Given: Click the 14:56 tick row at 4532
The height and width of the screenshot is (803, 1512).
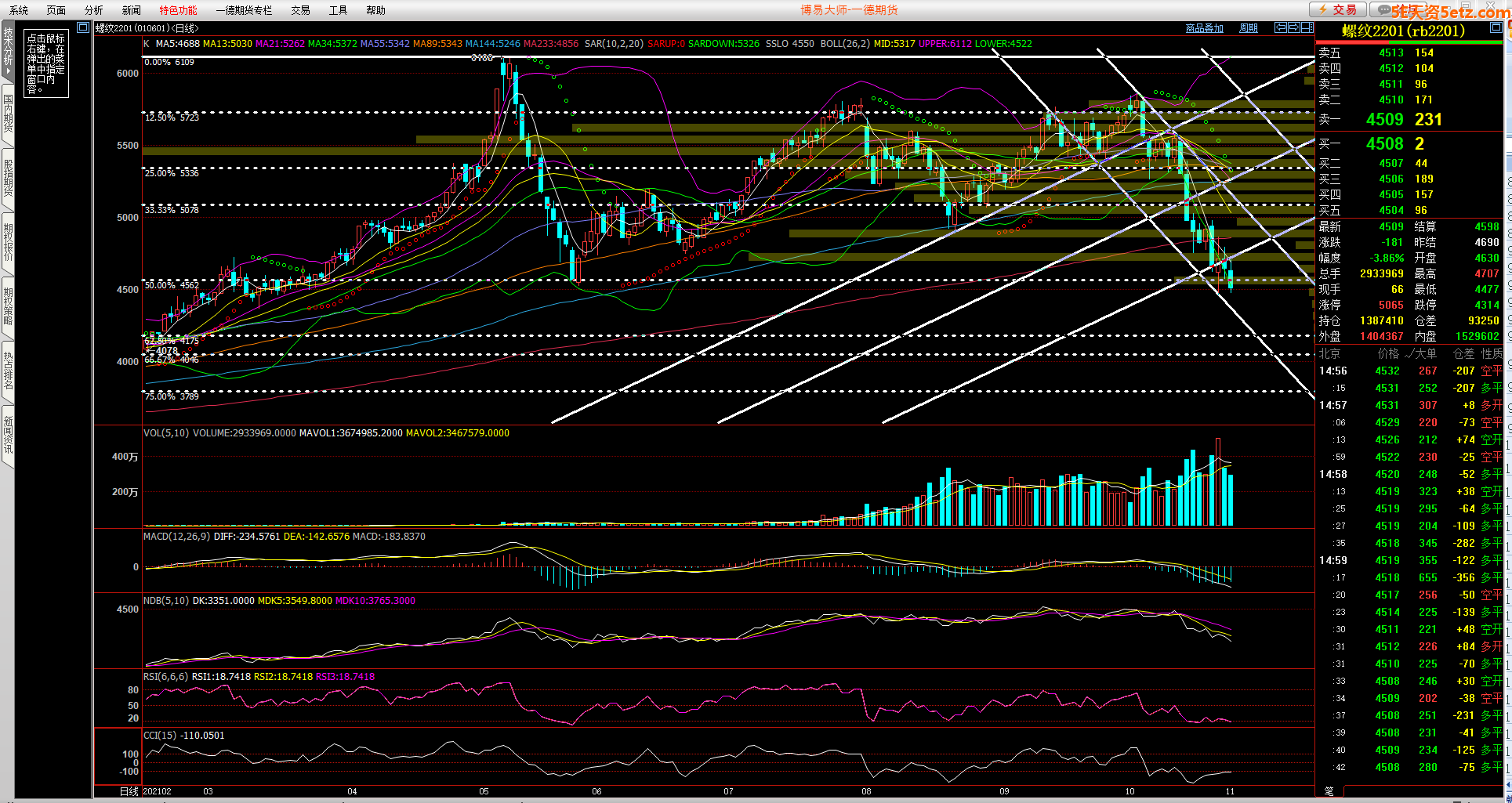Looking at the screenshot, I should point(1410,371).
